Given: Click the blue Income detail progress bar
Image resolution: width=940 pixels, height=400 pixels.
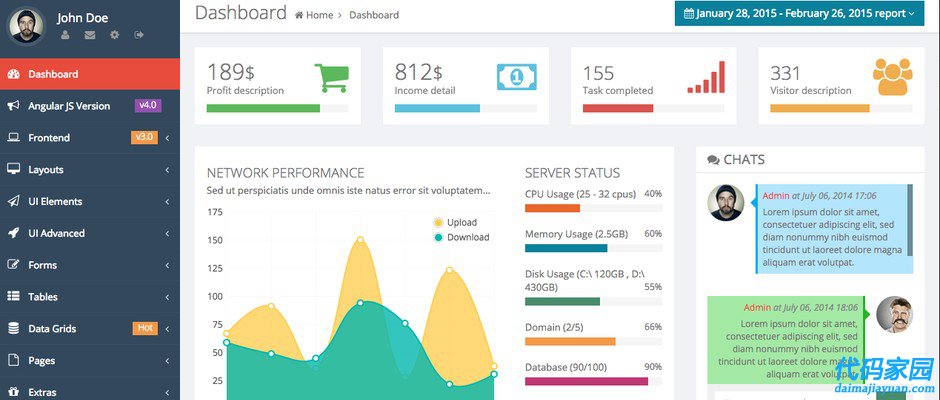Looking at the screenshot, I should coord(465,109).
